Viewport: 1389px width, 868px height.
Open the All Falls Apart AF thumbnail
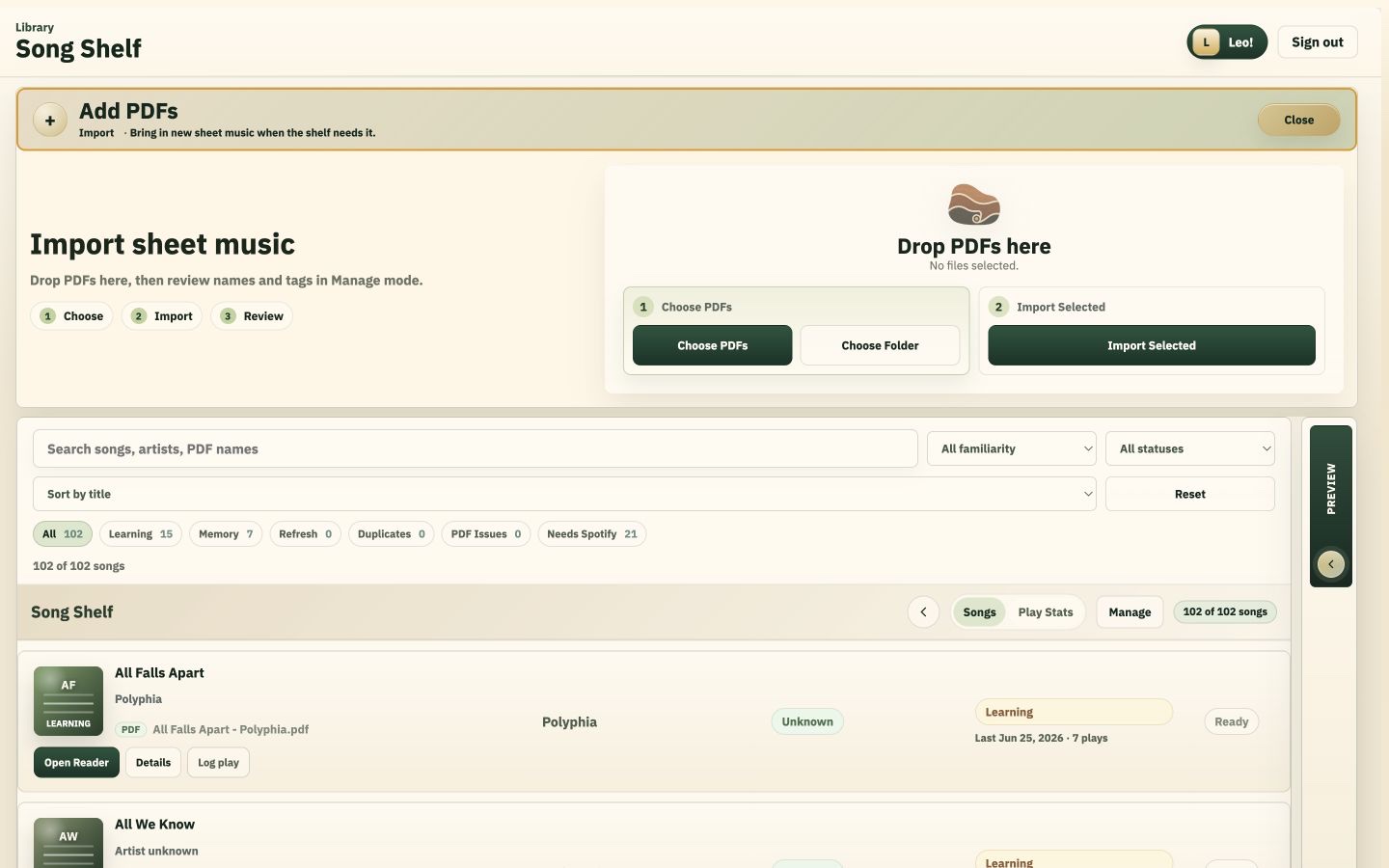(x=68, y=701)
